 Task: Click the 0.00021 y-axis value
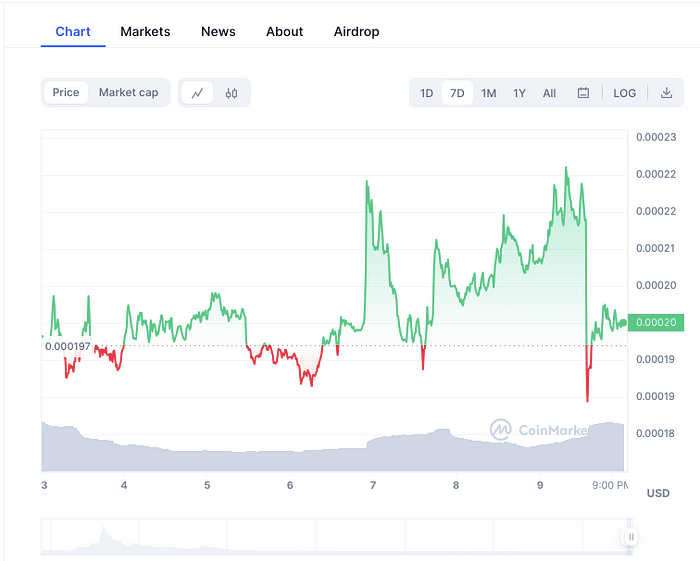click(x=656, y=248)
